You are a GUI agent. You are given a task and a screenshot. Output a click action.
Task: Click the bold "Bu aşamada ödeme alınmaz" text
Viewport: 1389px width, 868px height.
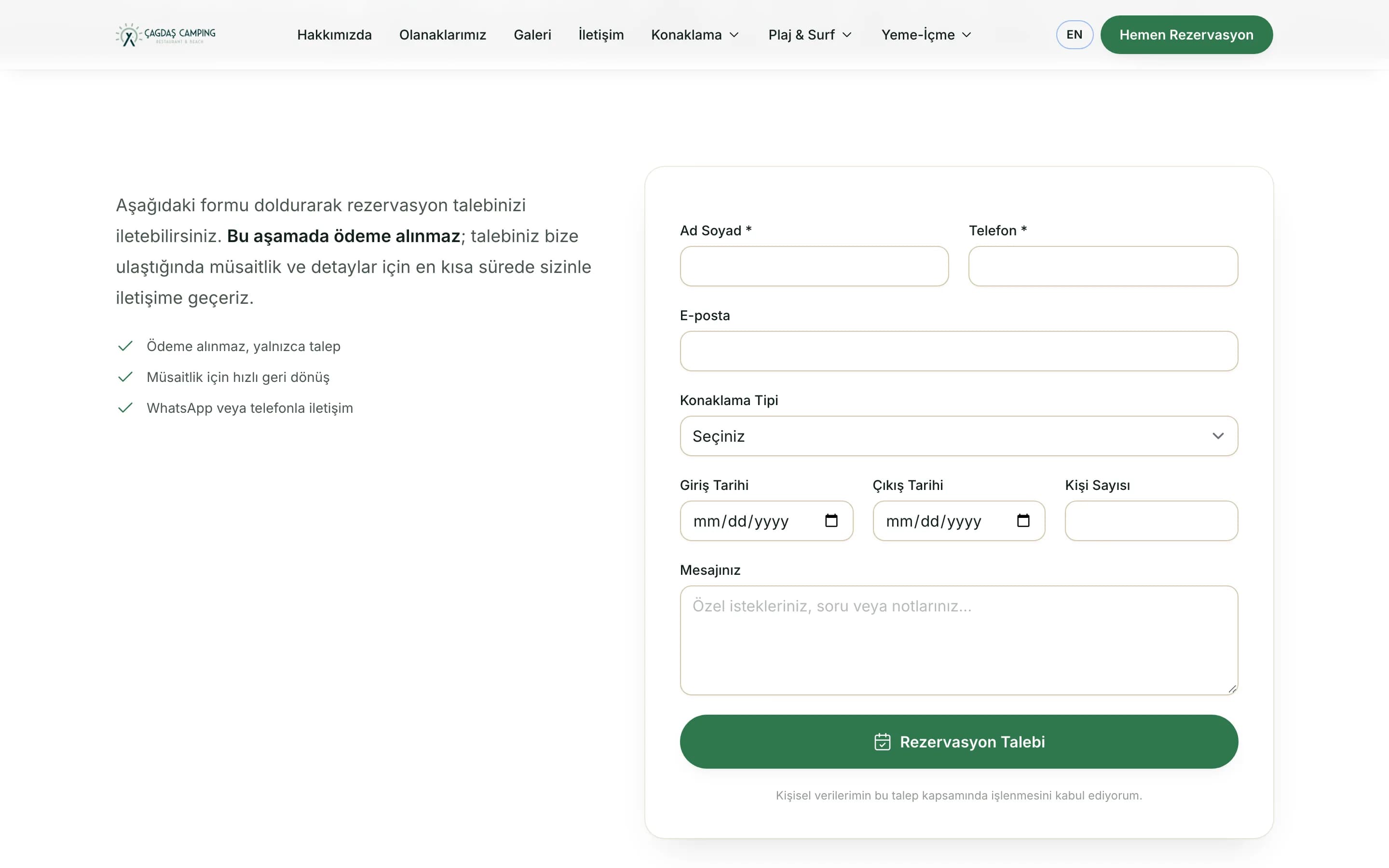pyautogui.click(x=343, y=236)
